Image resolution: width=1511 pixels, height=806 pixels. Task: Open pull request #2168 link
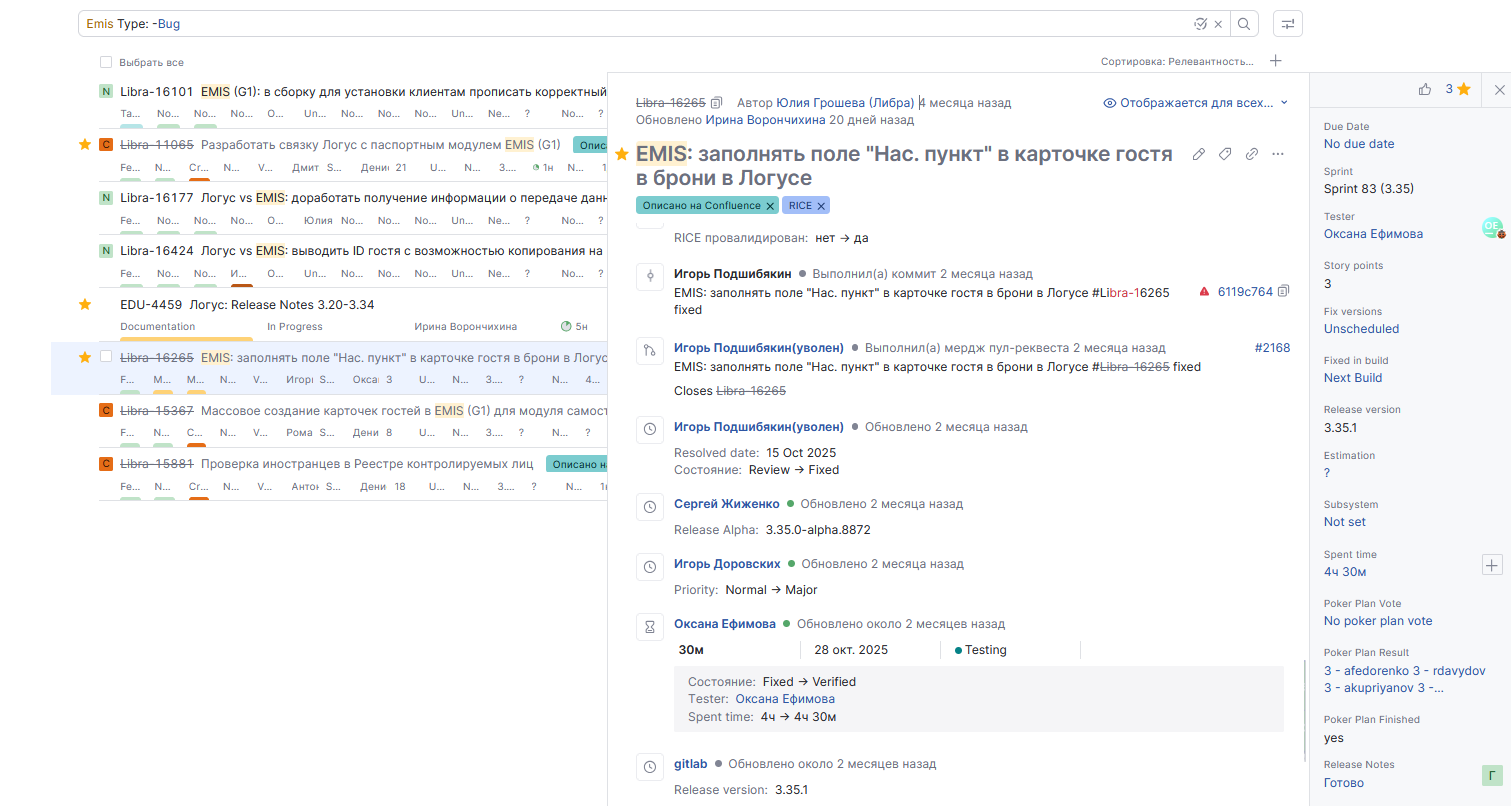pos(1272,348)
